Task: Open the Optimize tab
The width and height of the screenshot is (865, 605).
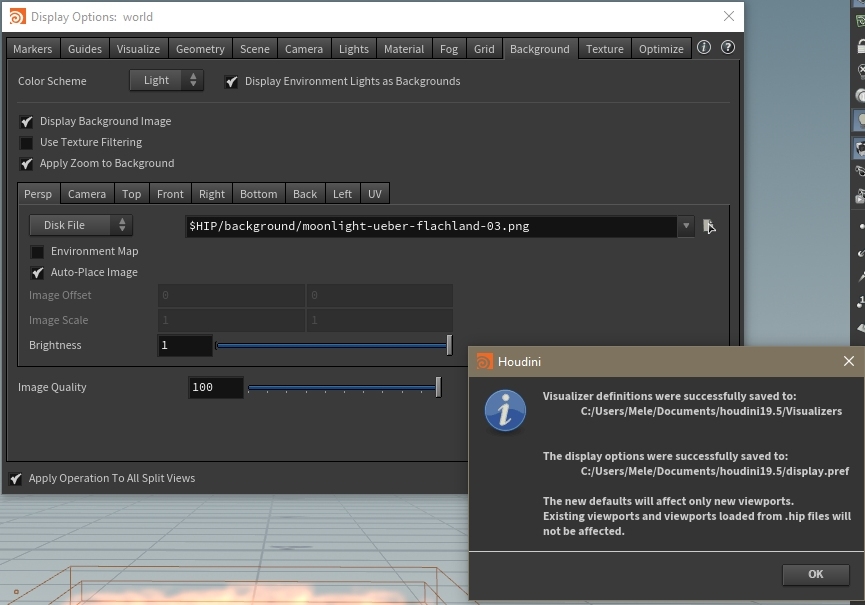Action: [x=661, y=49]
